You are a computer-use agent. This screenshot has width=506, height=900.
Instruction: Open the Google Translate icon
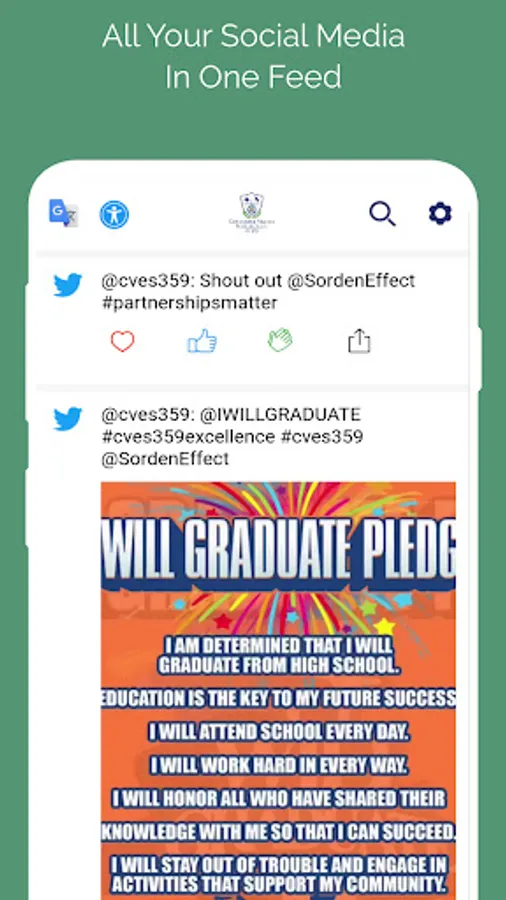click(x=63, y=214)
